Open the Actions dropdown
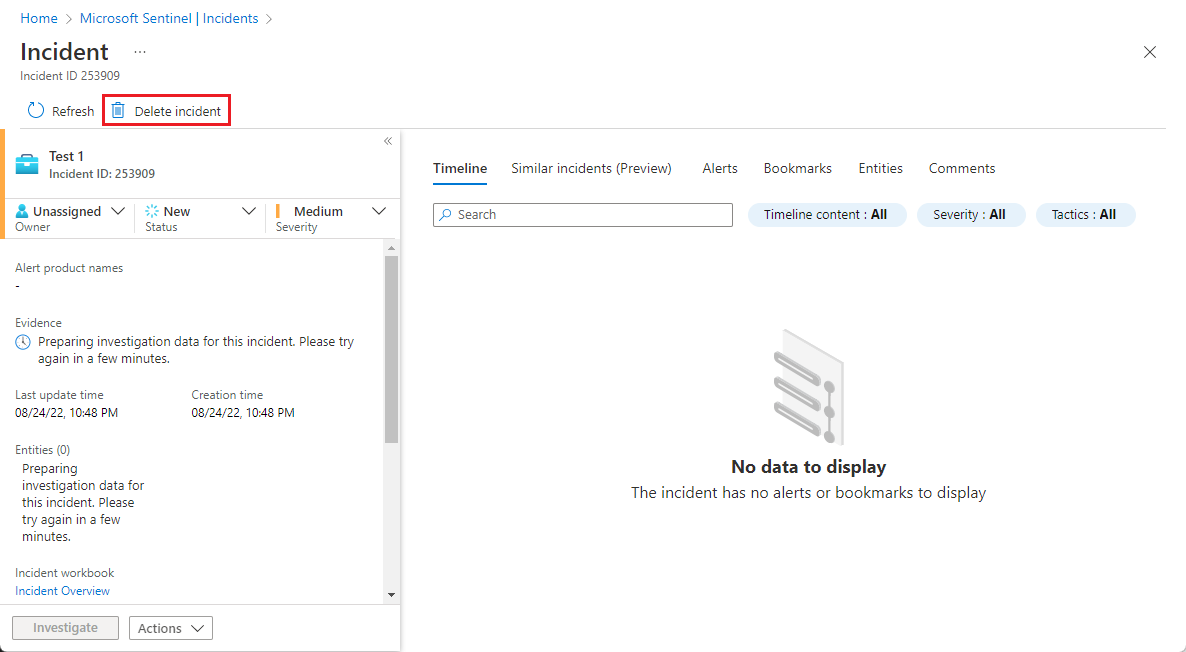 tap(170, 628)
